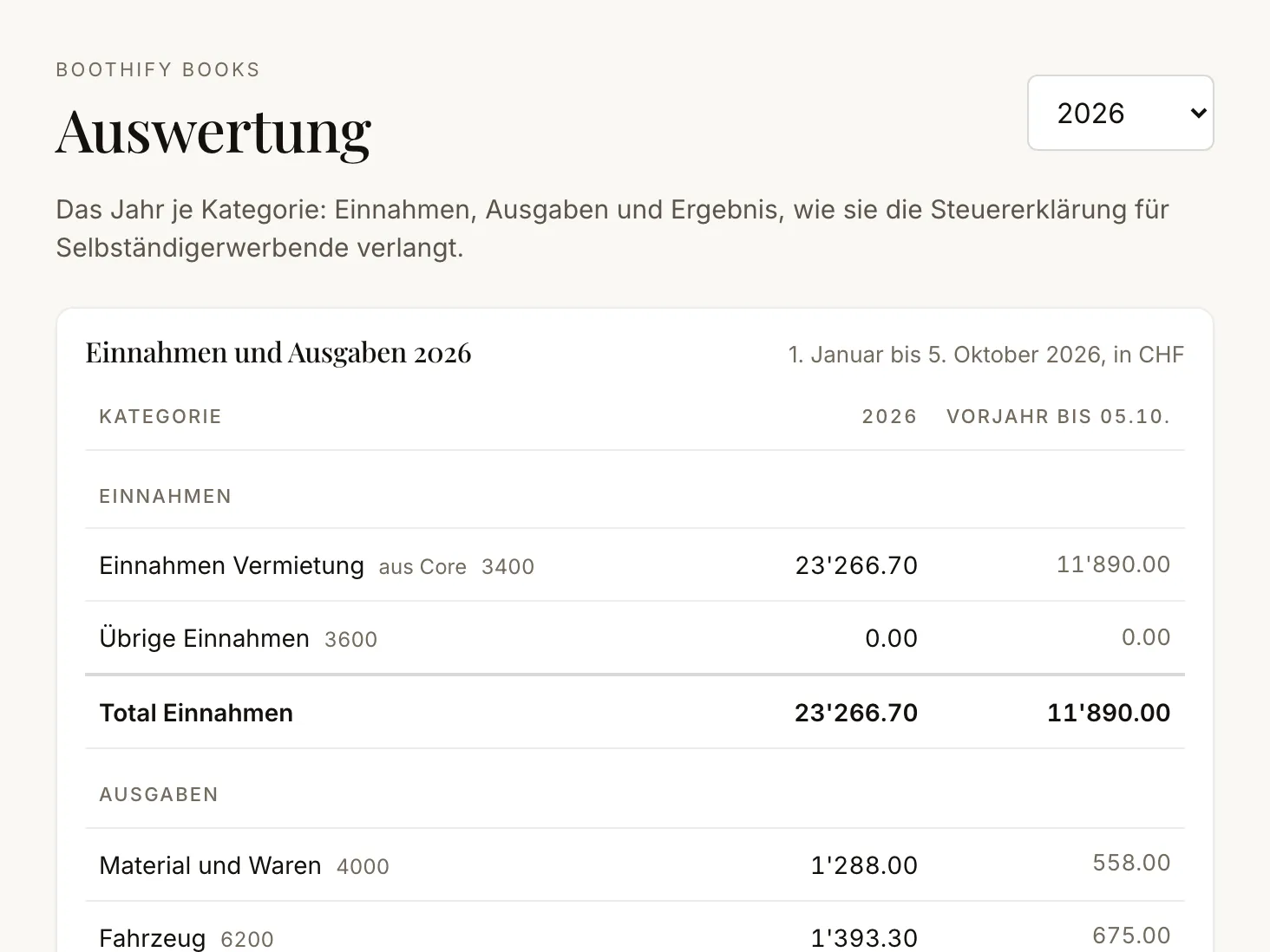Select the 'Einnahmen Vermietung' row label
1270x952 pixels.
pos(232,565)
